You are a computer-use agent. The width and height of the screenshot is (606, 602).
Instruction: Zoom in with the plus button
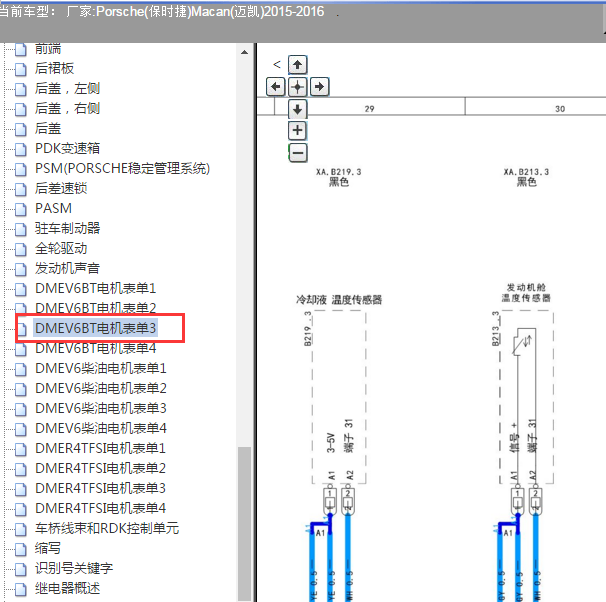298,130
